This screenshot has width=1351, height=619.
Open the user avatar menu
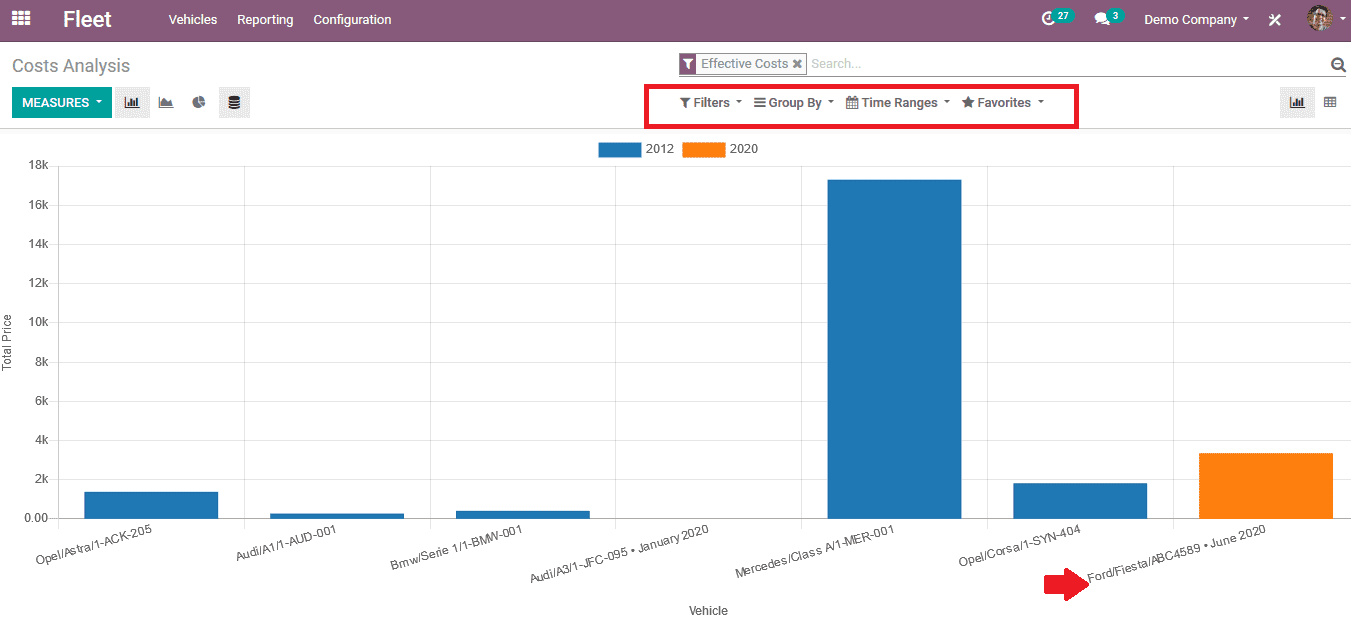[1324, 18]
